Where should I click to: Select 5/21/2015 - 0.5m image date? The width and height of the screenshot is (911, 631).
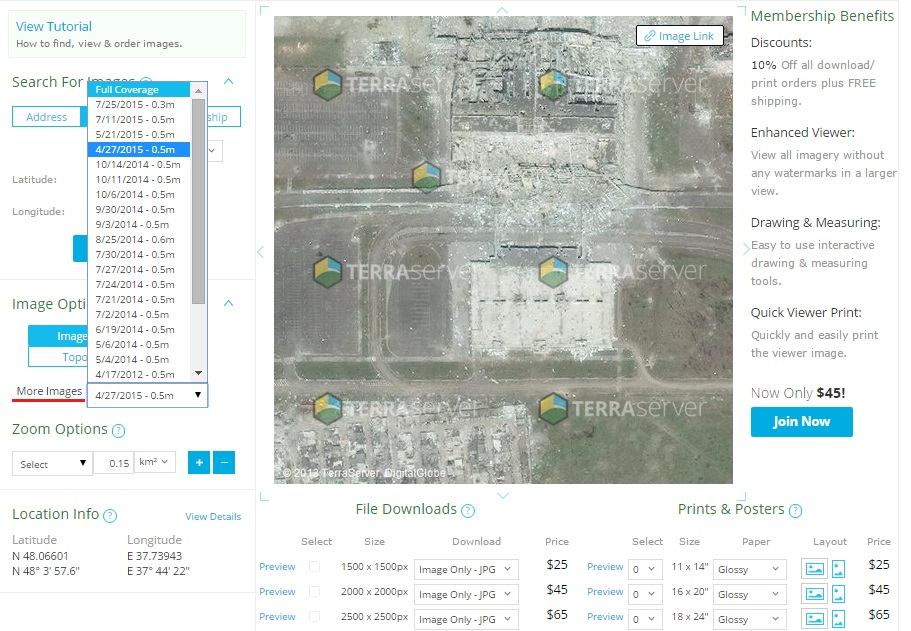tap(139, 134)
